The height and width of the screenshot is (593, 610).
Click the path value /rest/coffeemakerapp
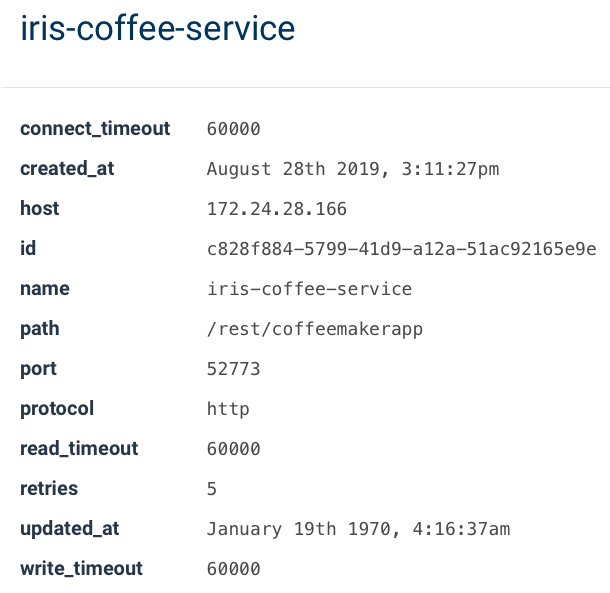(314, 329)
